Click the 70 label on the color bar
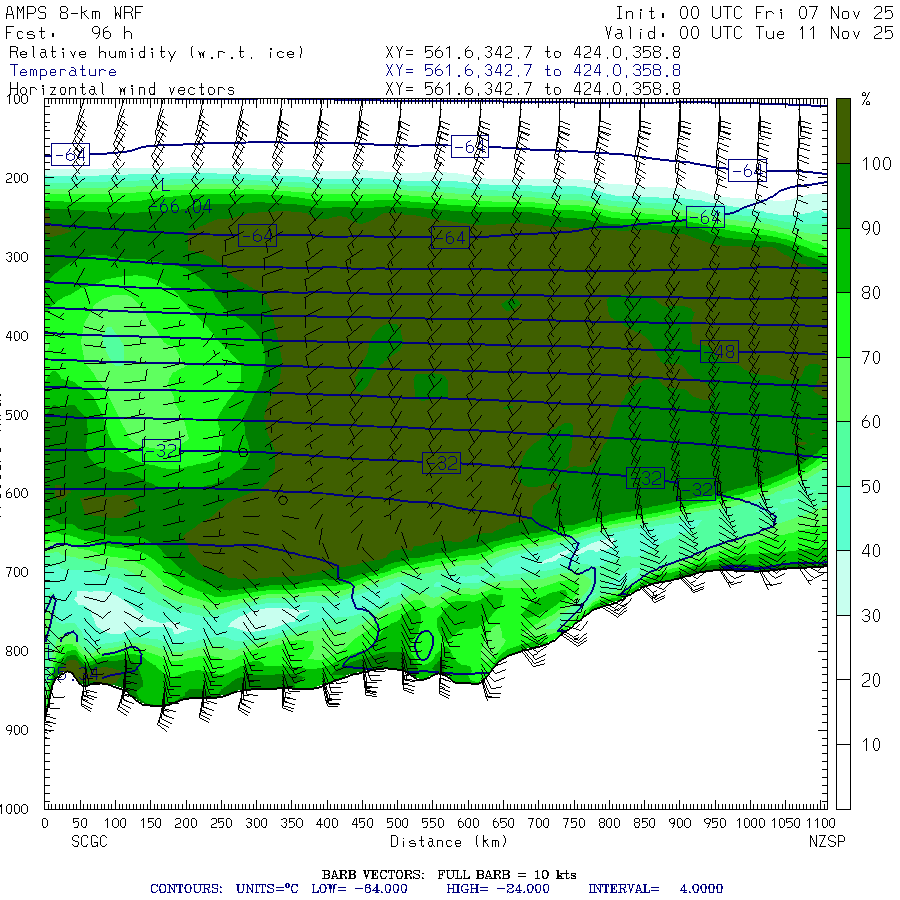 [x=871, y=358]
